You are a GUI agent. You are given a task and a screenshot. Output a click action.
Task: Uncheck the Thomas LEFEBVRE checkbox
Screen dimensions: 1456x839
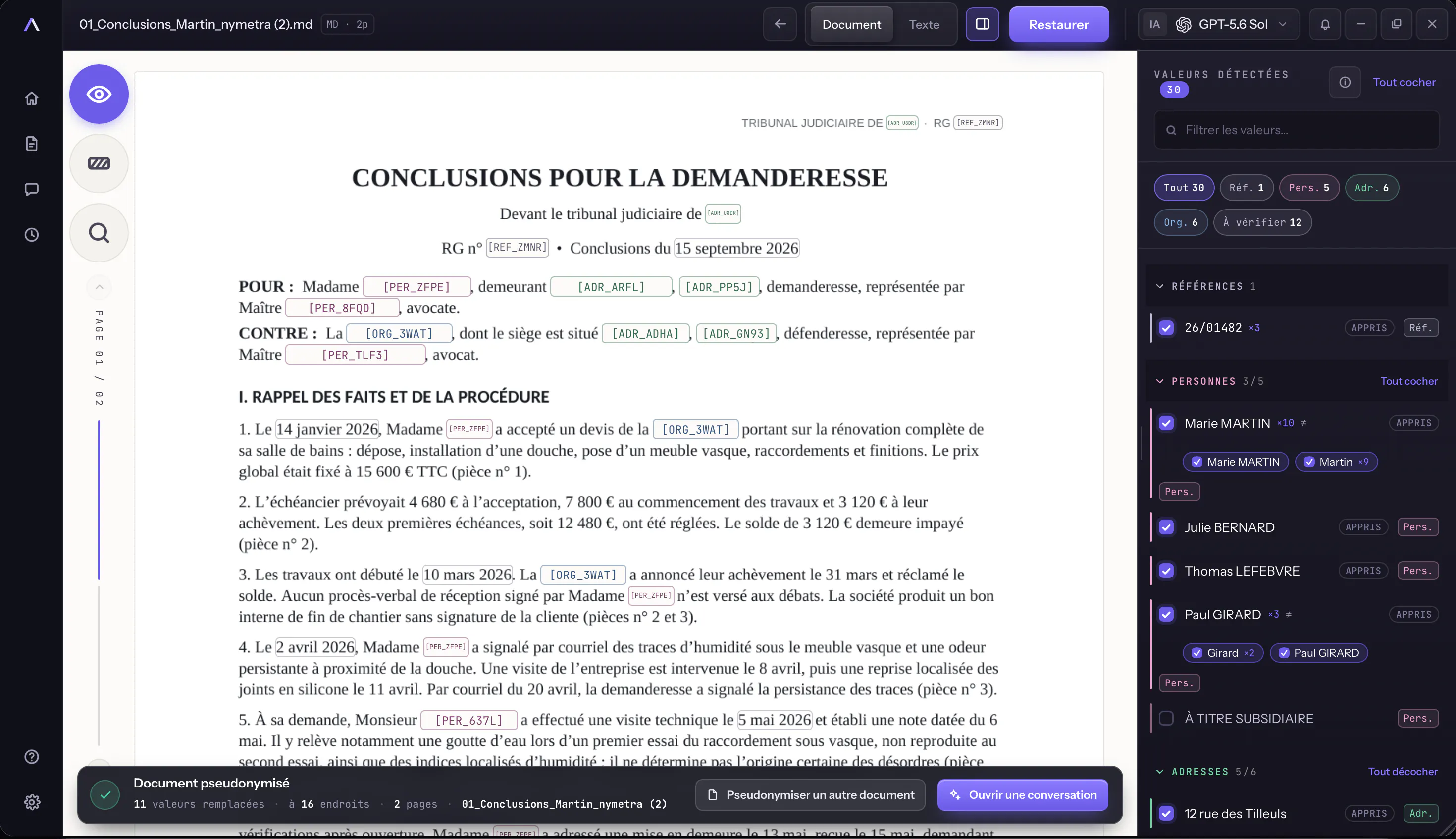pyautogui.click(x=1166, y=571)
